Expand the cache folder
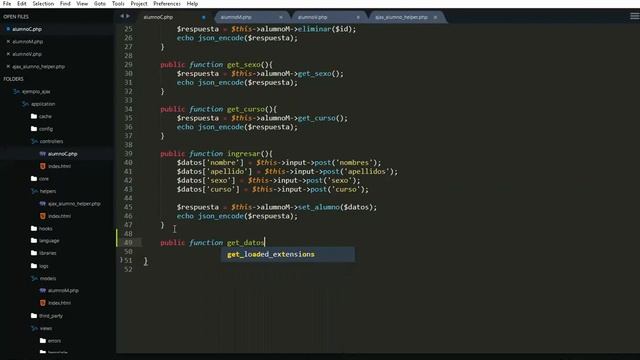Image resolution: width=640 pixels, height=360 pixels. (34, 116)
